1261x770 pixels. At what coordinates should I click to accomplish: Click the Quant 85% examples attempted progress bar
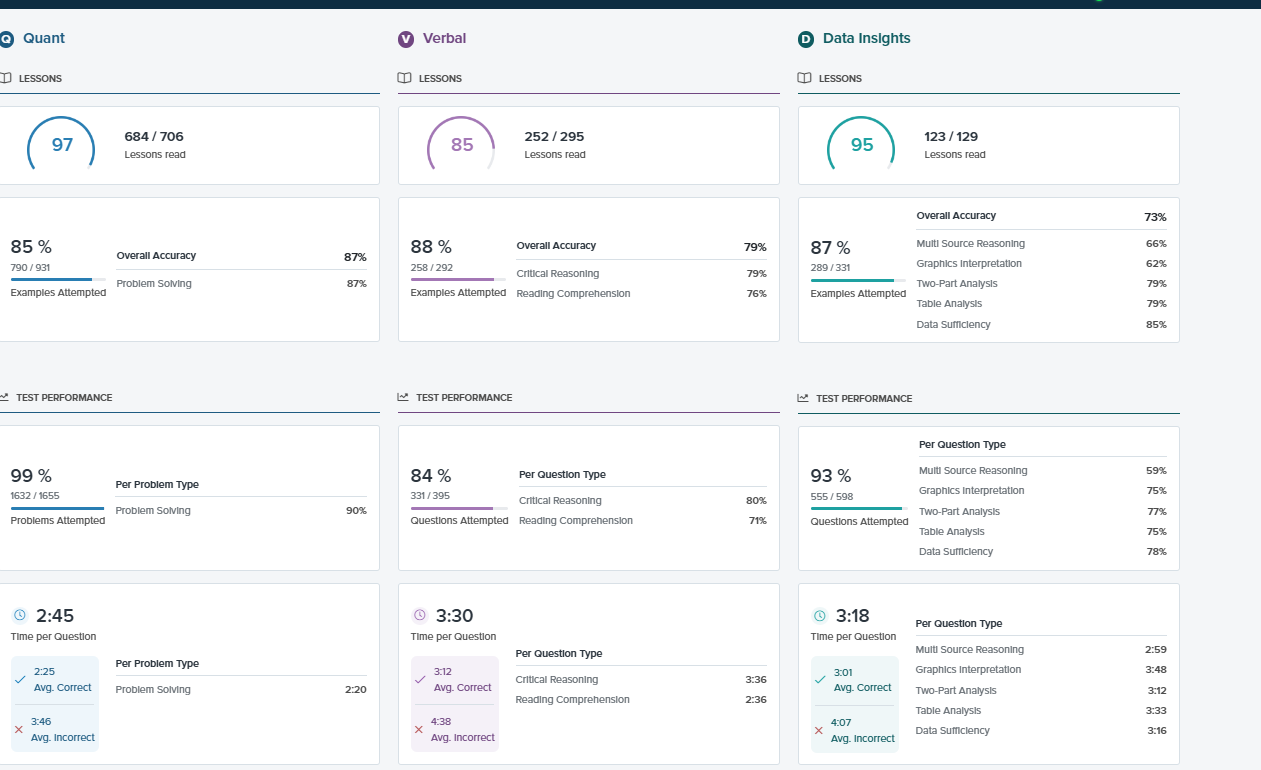58,280
